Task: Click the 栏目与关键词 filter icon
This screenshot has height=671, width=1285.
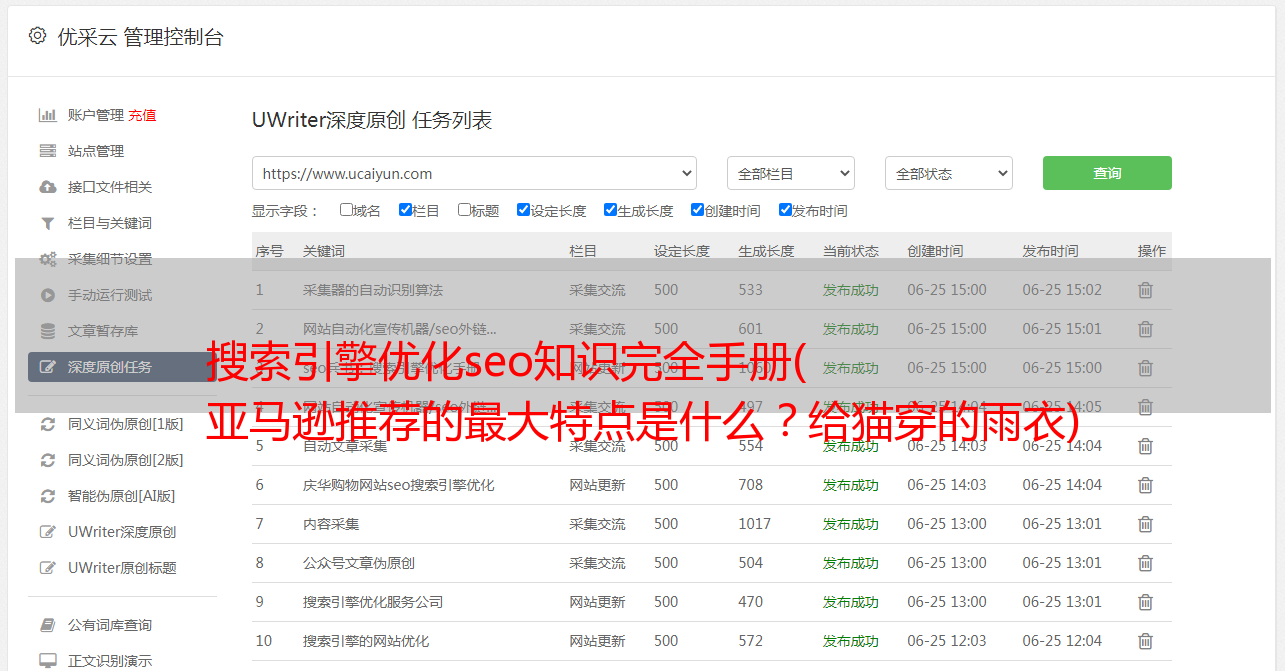Action: tap(47, 223)
